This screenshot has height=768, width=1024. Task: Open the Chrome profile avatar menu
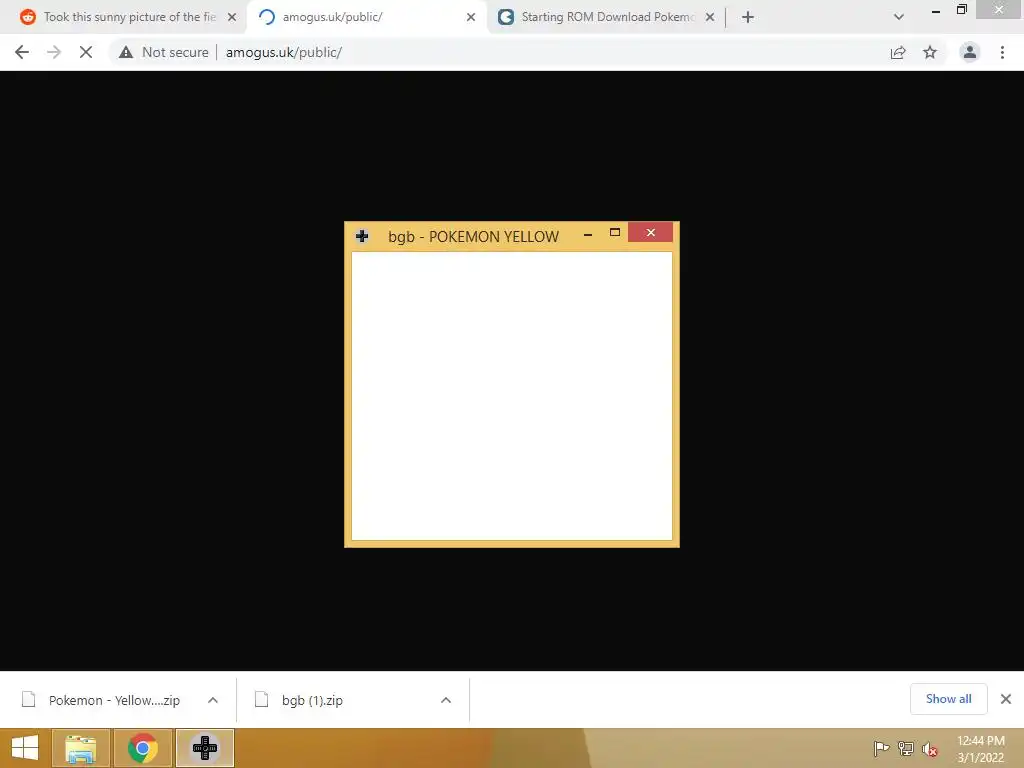[x=970, y=52]
